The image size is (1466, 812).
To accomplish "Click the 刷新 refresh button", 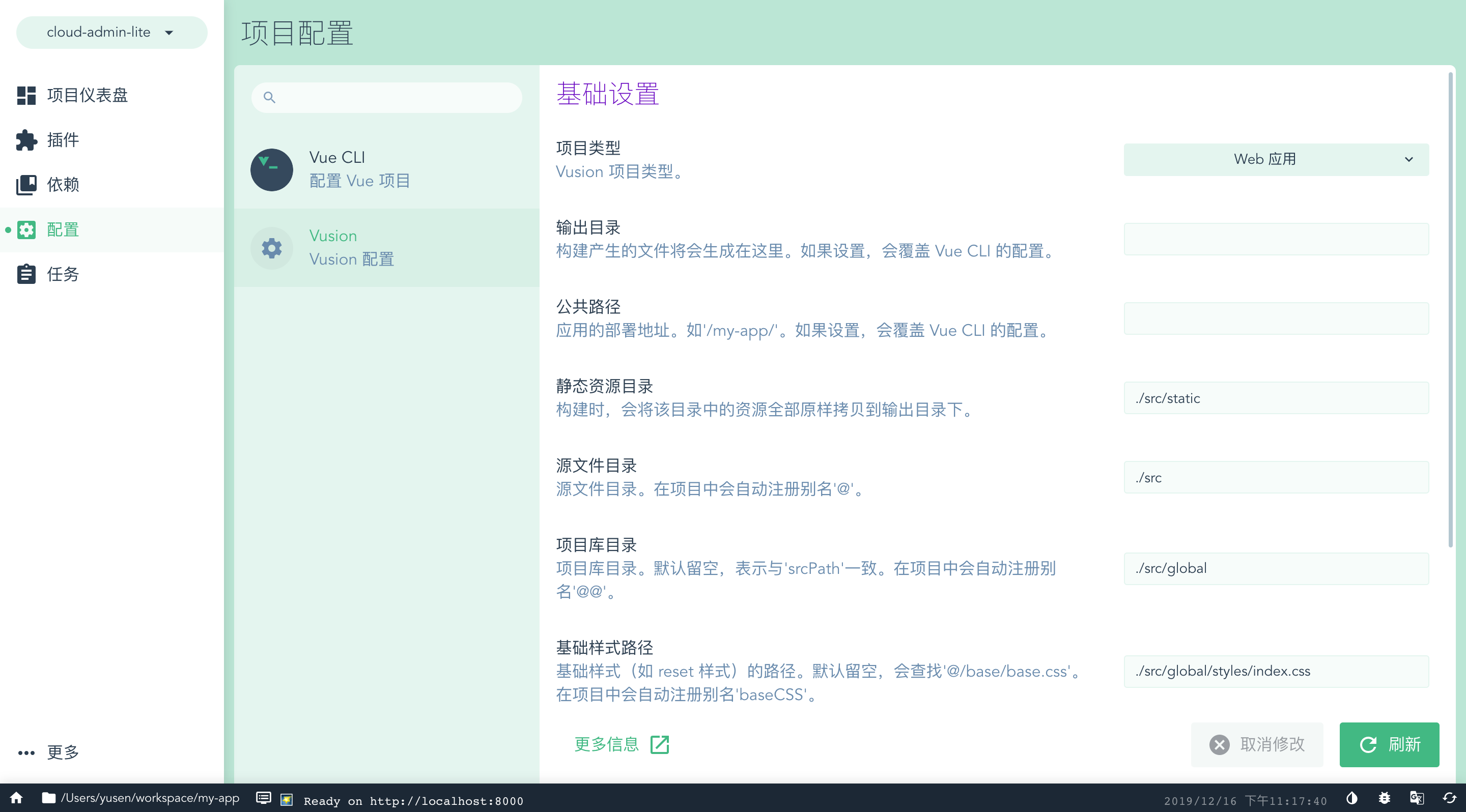I will point(1389,744).
